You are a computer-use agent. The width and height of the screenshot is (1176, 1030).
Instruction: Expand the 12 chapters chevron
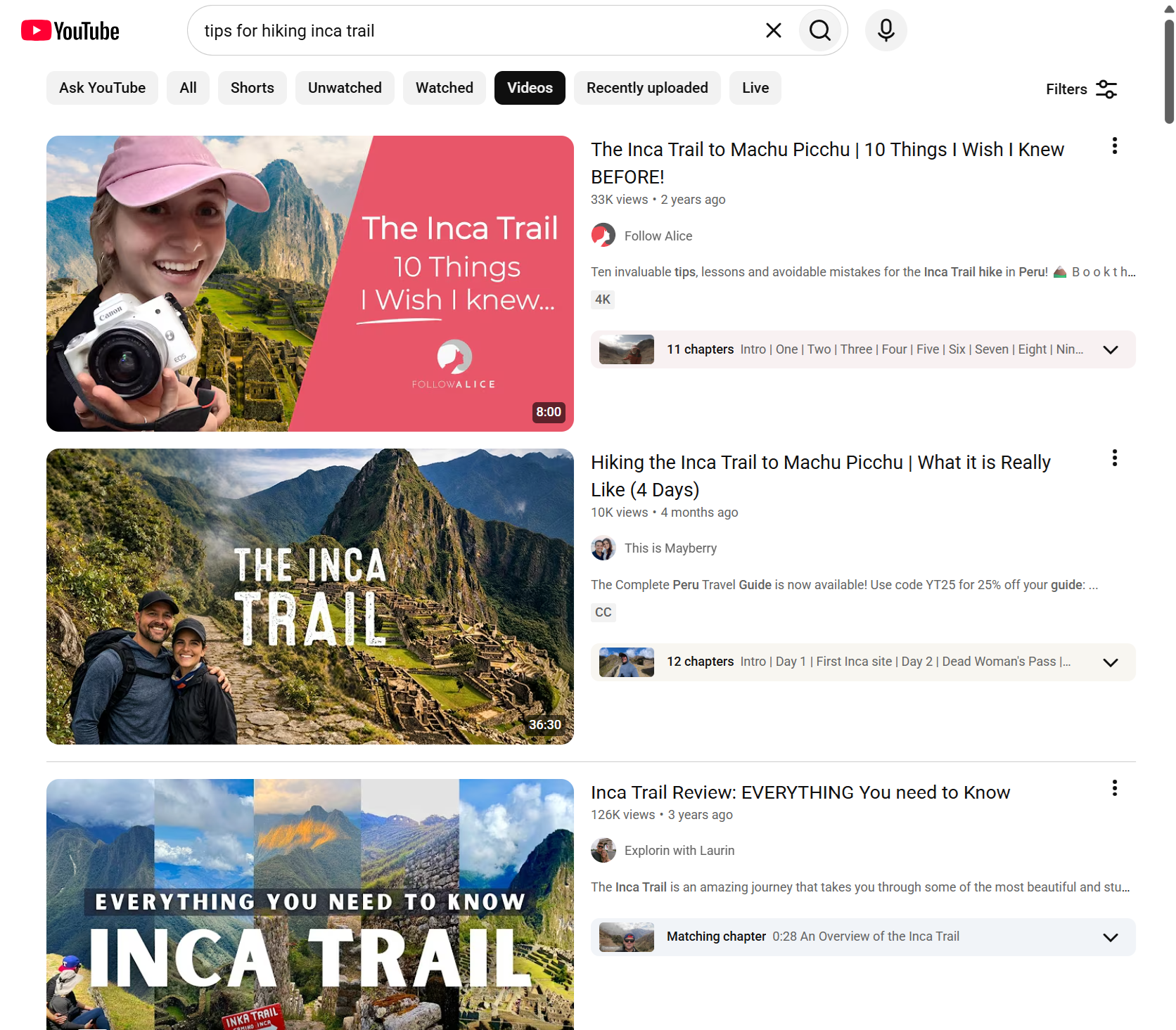click(x=1111, y=662)
